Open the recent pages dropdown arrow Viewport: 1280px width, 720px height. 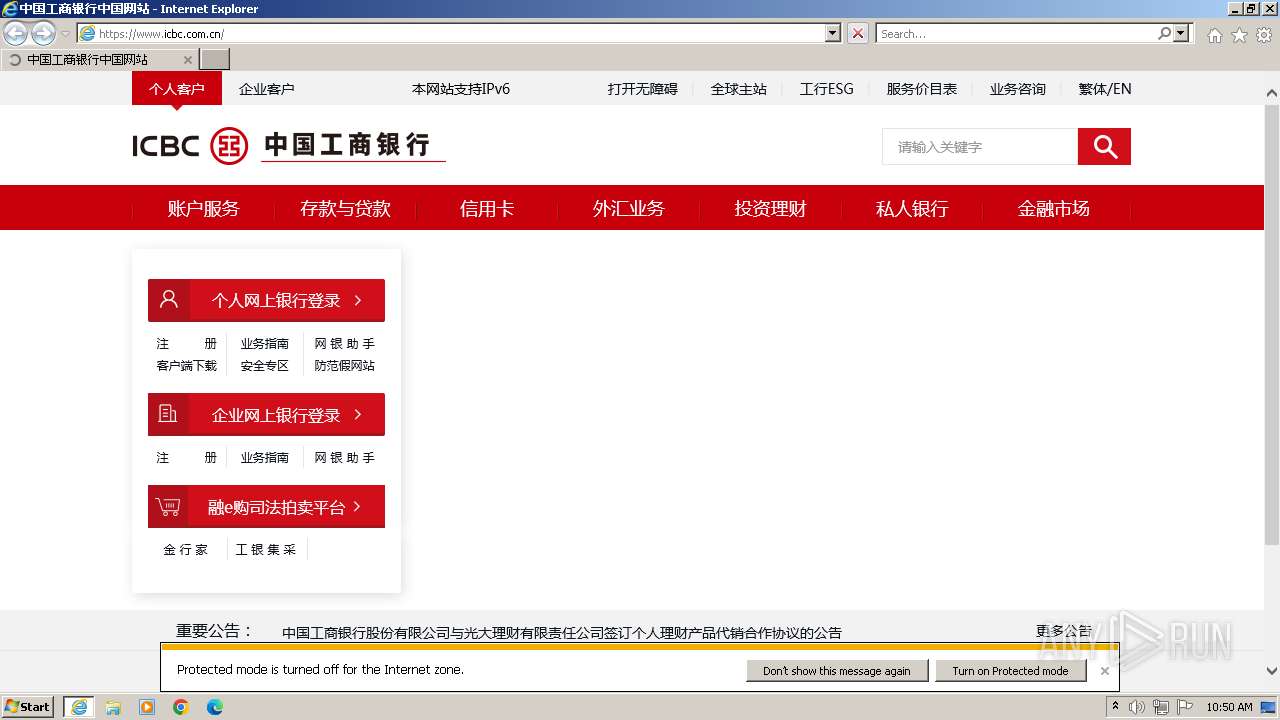(65, 34)
